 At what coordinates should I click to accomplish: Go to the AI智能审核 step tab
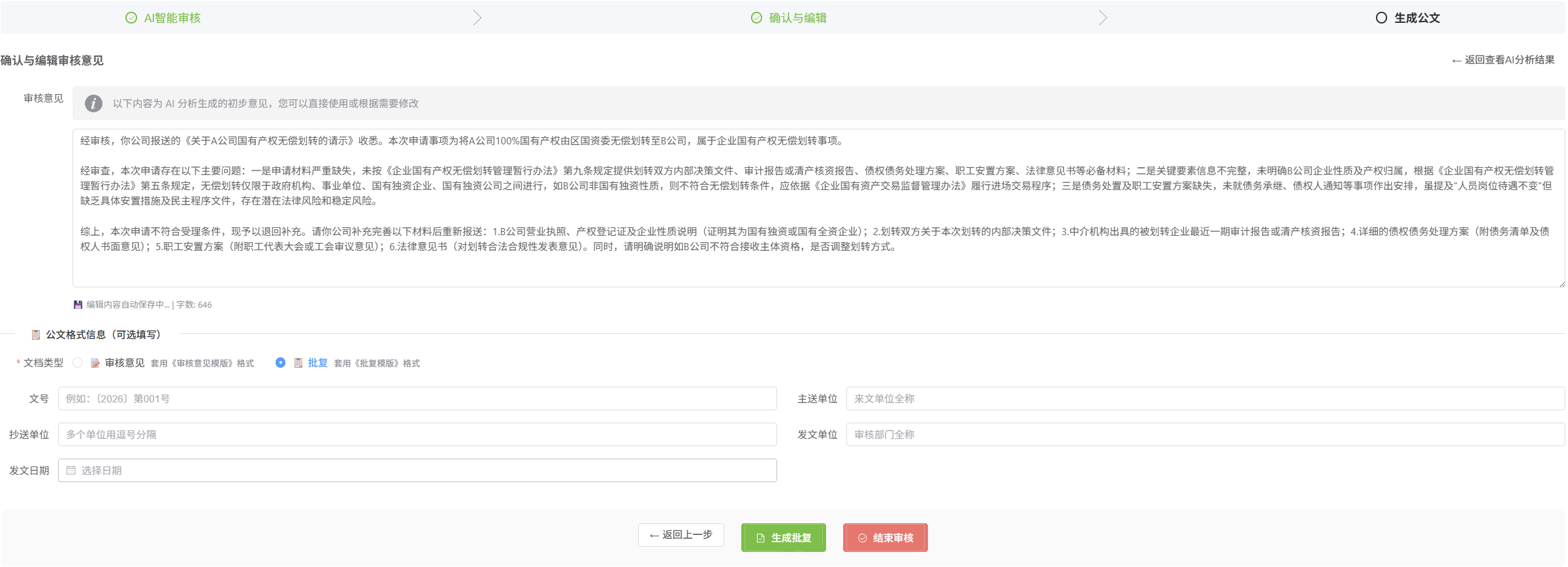pos(172,18)
